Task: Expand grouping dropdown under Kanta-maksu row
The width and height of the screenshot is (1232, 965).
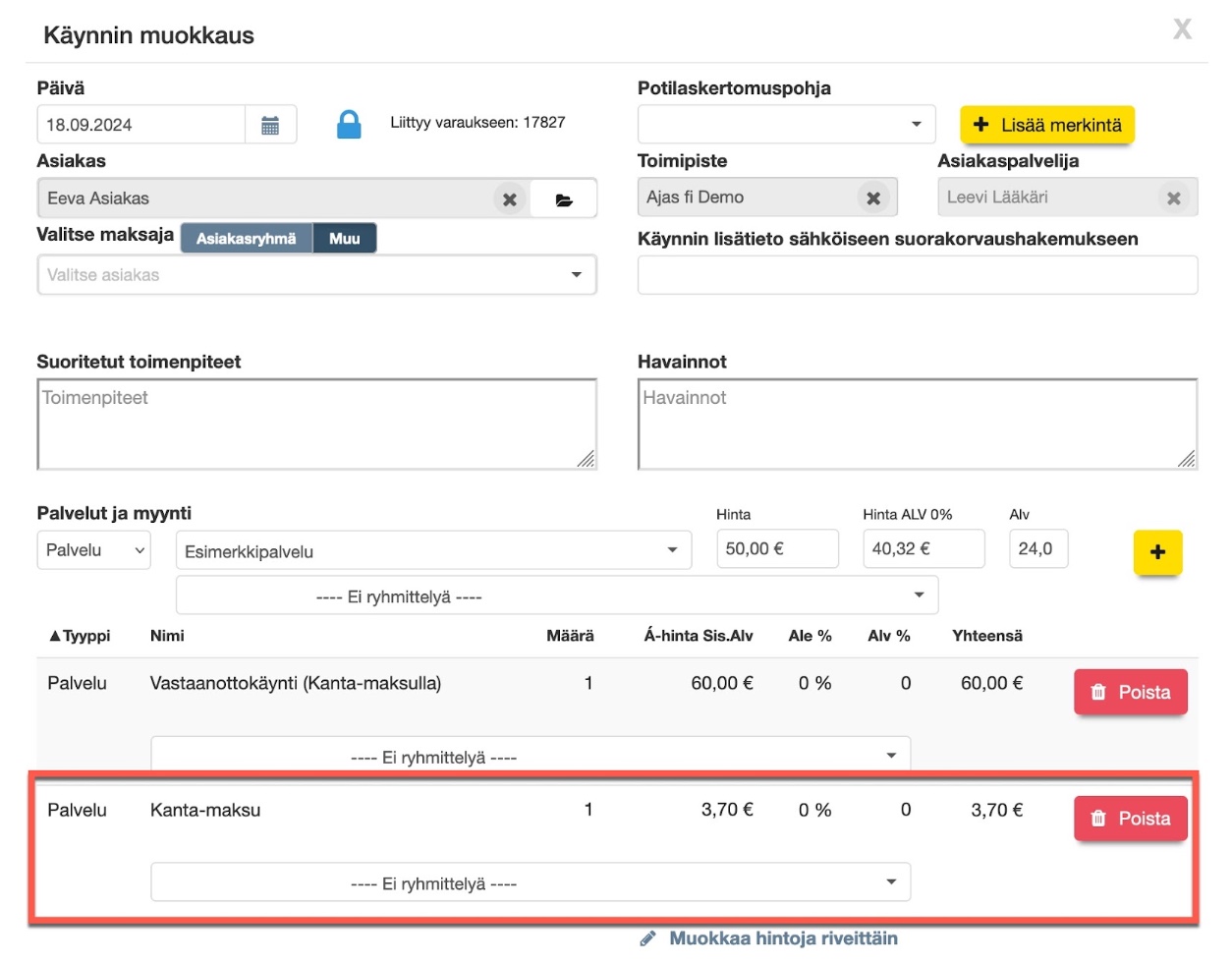Action: pyautogui.click(x=531, y=882)
